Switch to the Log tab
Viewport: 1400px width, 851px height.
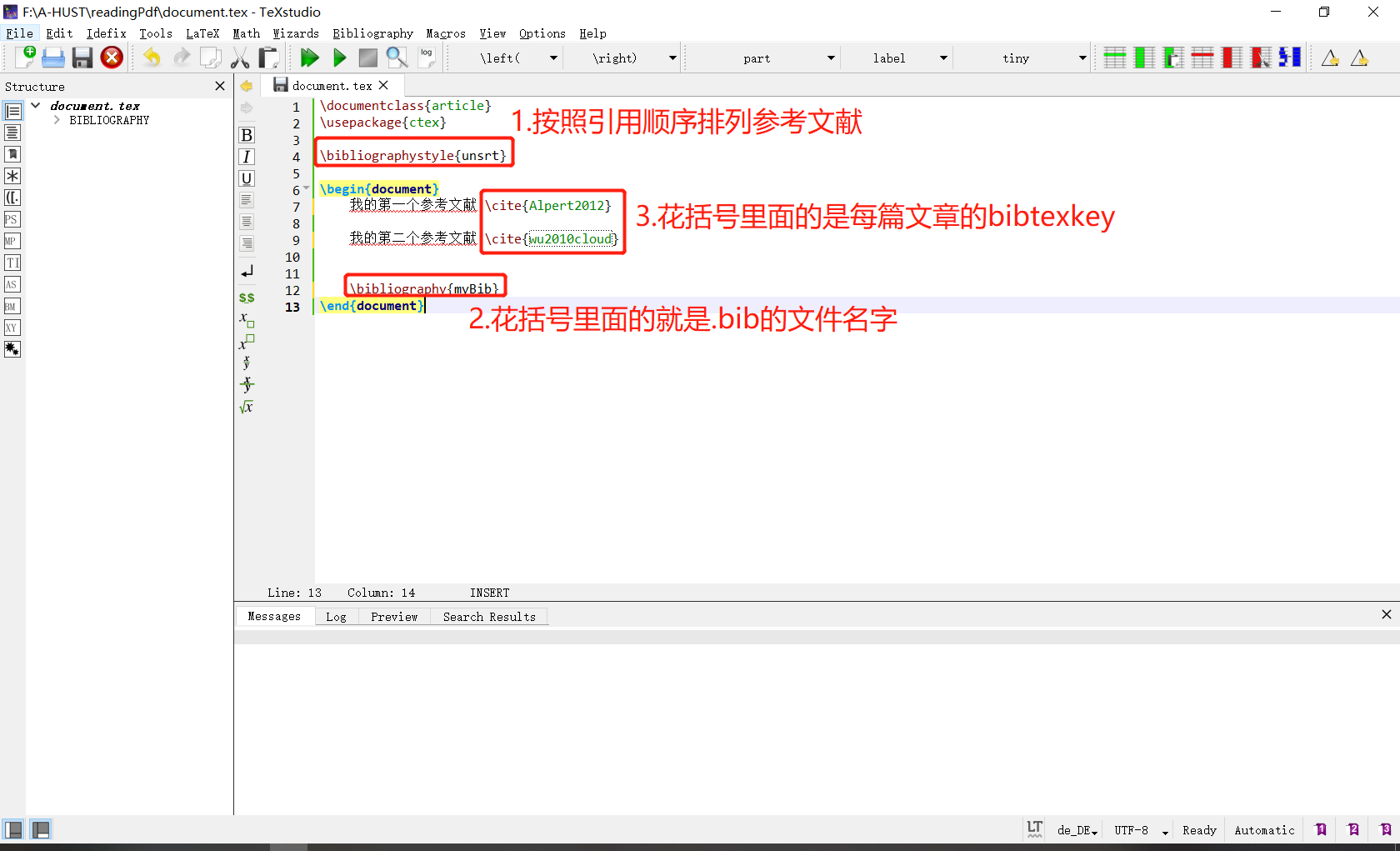pyautogui.click(x=336, y=616)
